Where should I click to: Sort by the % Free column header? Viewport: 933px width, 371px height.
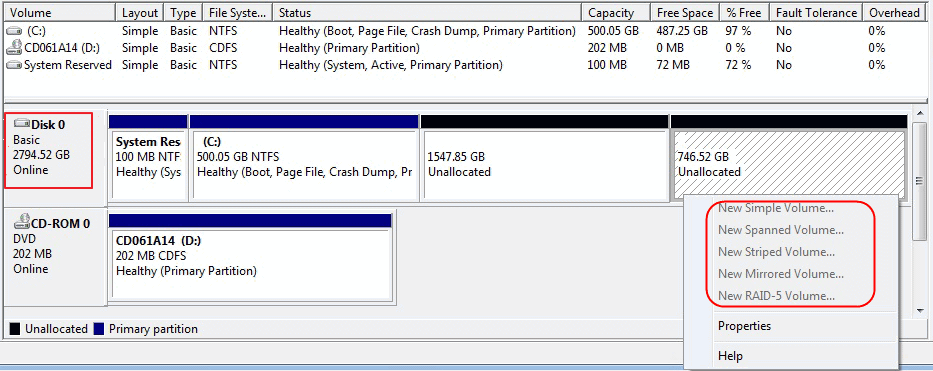[744, 12]
